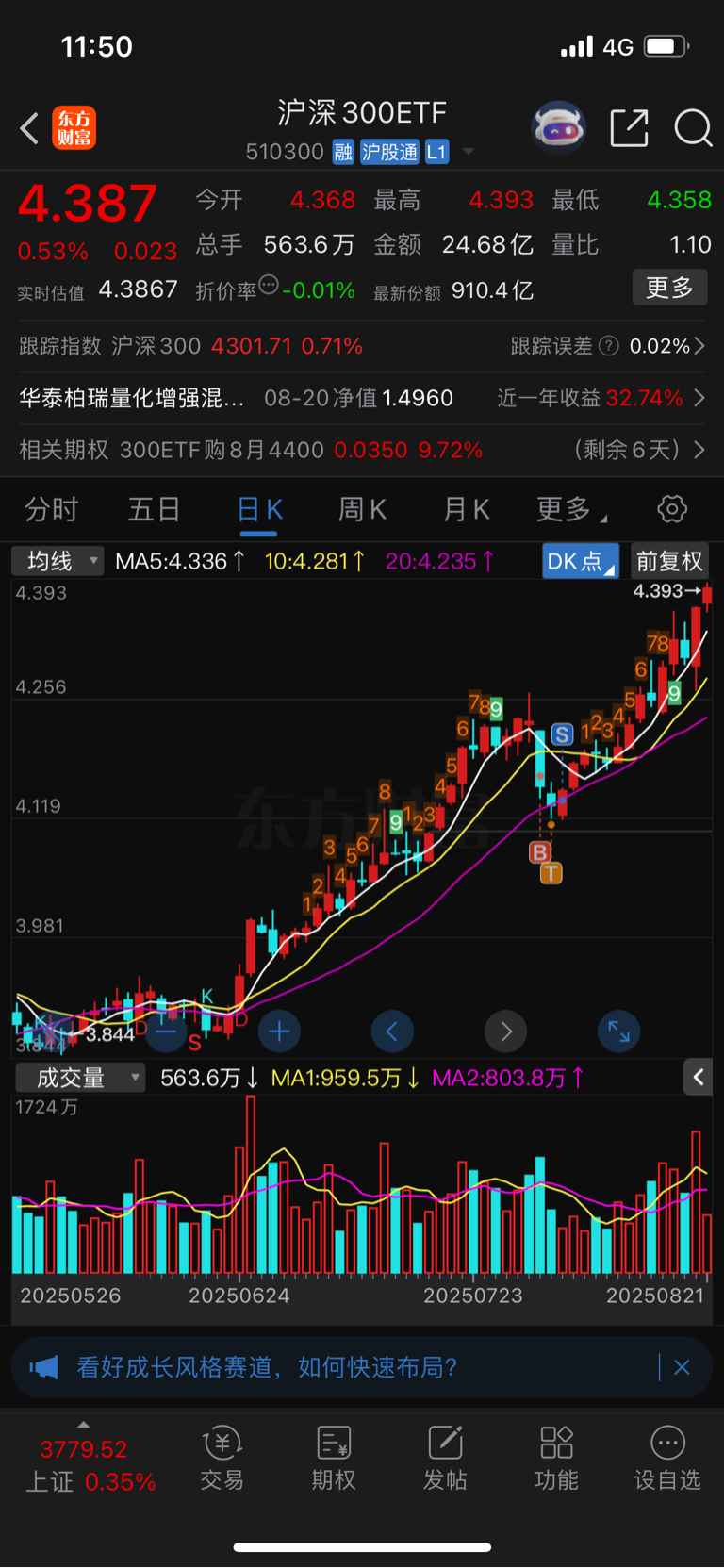
Task: Switch to the 分时 tab
Action: (51, 510)
